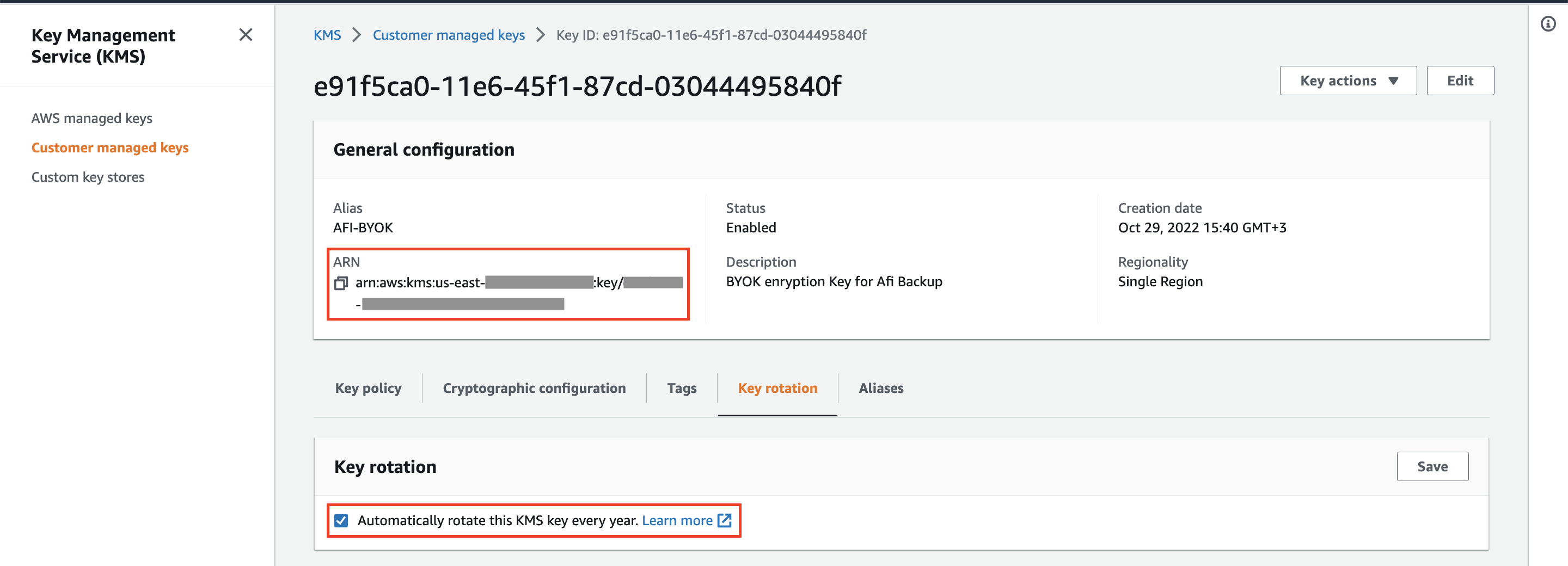Uncheck automatic yearly KMS key rotation
Image resolution: width=1568 pixels, height=566 pixels.
point(341,520)
